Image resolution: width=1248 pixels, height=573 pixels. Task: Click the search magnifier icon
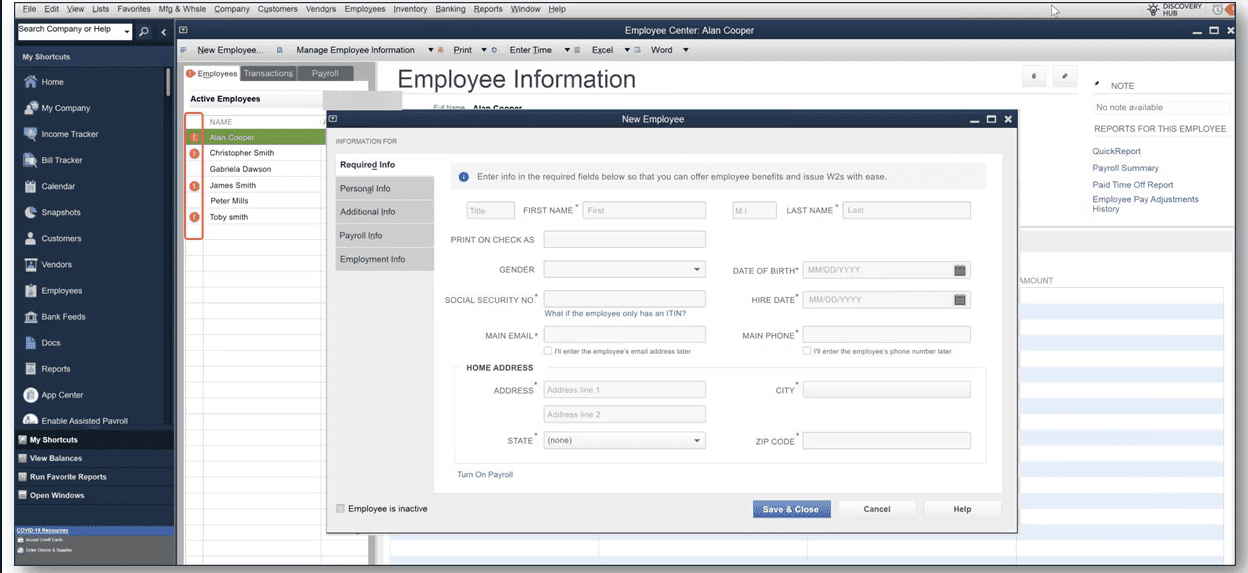click(x=144, y=31)
